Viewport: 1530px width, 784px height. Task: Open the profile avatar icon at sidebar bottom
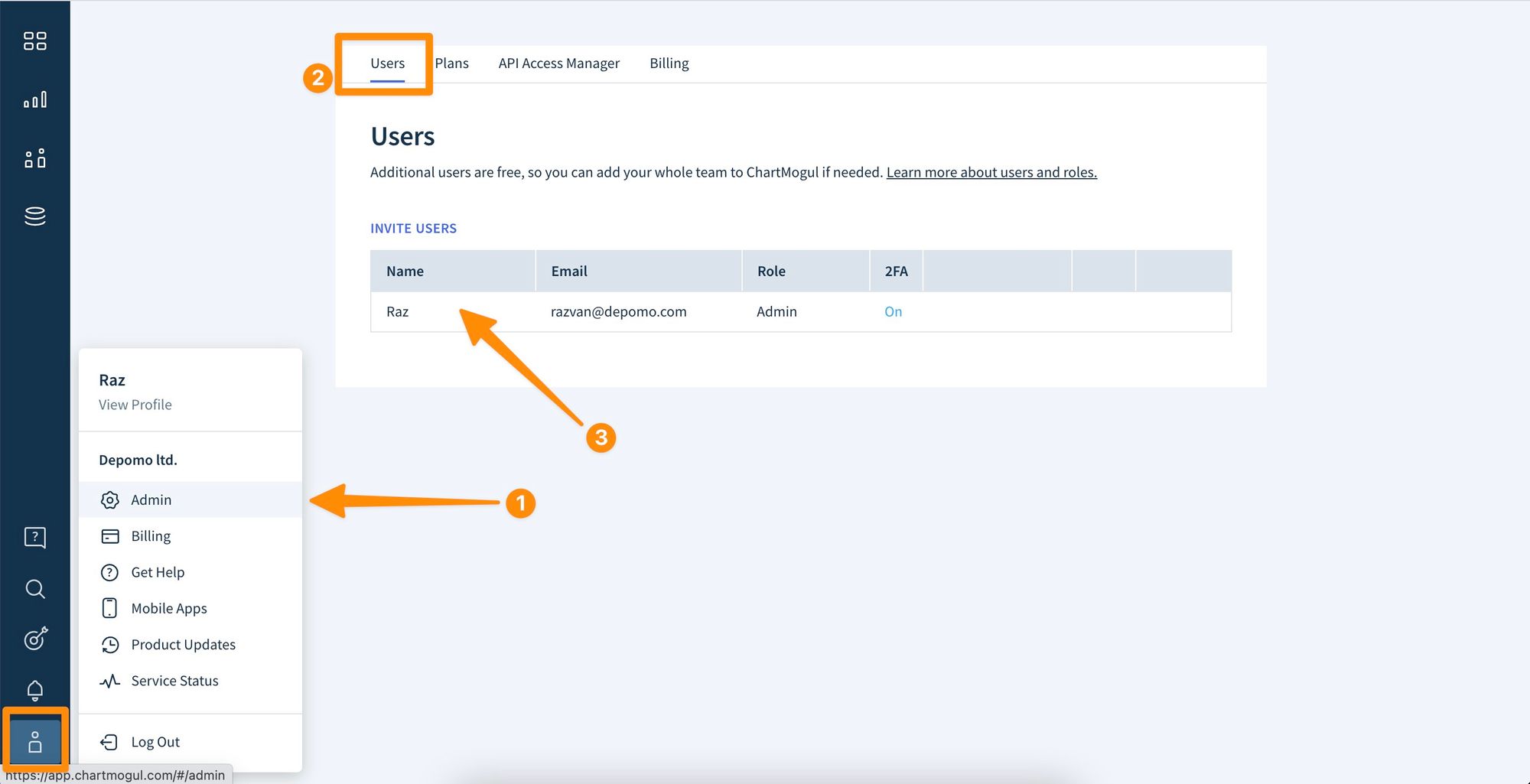(x=34, y=740)
